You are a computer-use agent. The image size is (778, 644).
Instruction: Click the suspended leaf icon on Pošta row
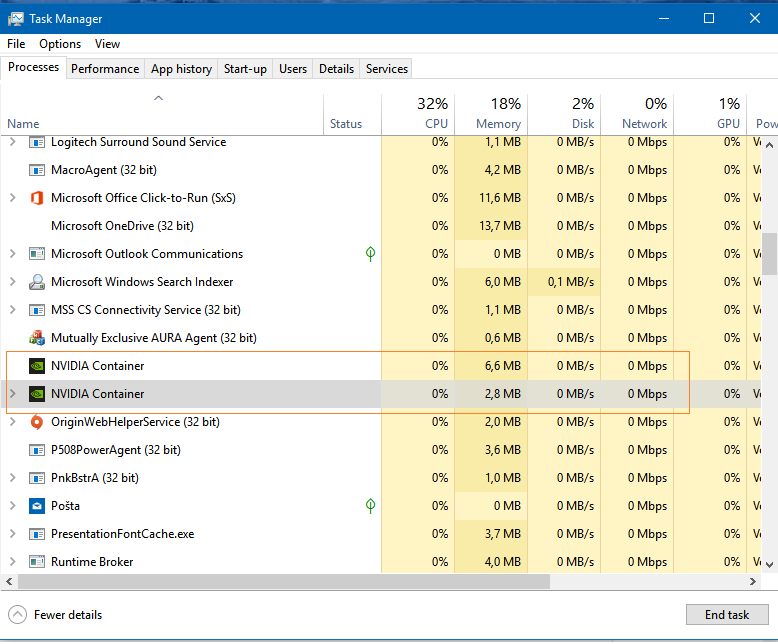click(370, 506)
